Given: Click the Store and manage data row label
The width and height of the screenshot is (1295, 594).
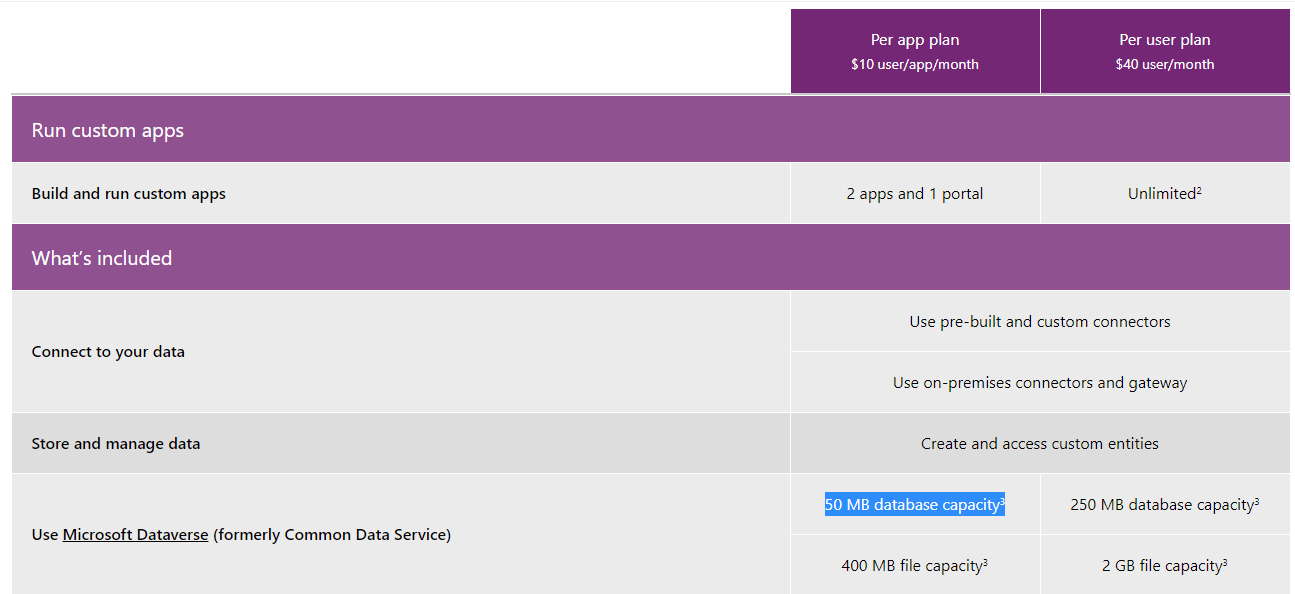Looking at the screenshot, I should [x=116, y=444].
